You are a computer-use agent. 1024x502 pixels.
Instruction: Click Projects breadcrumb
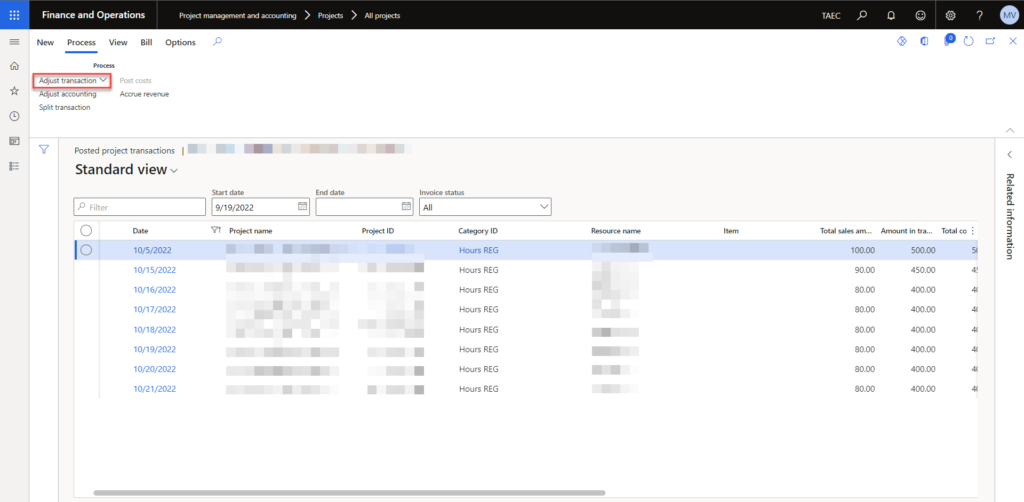(330, 15)
